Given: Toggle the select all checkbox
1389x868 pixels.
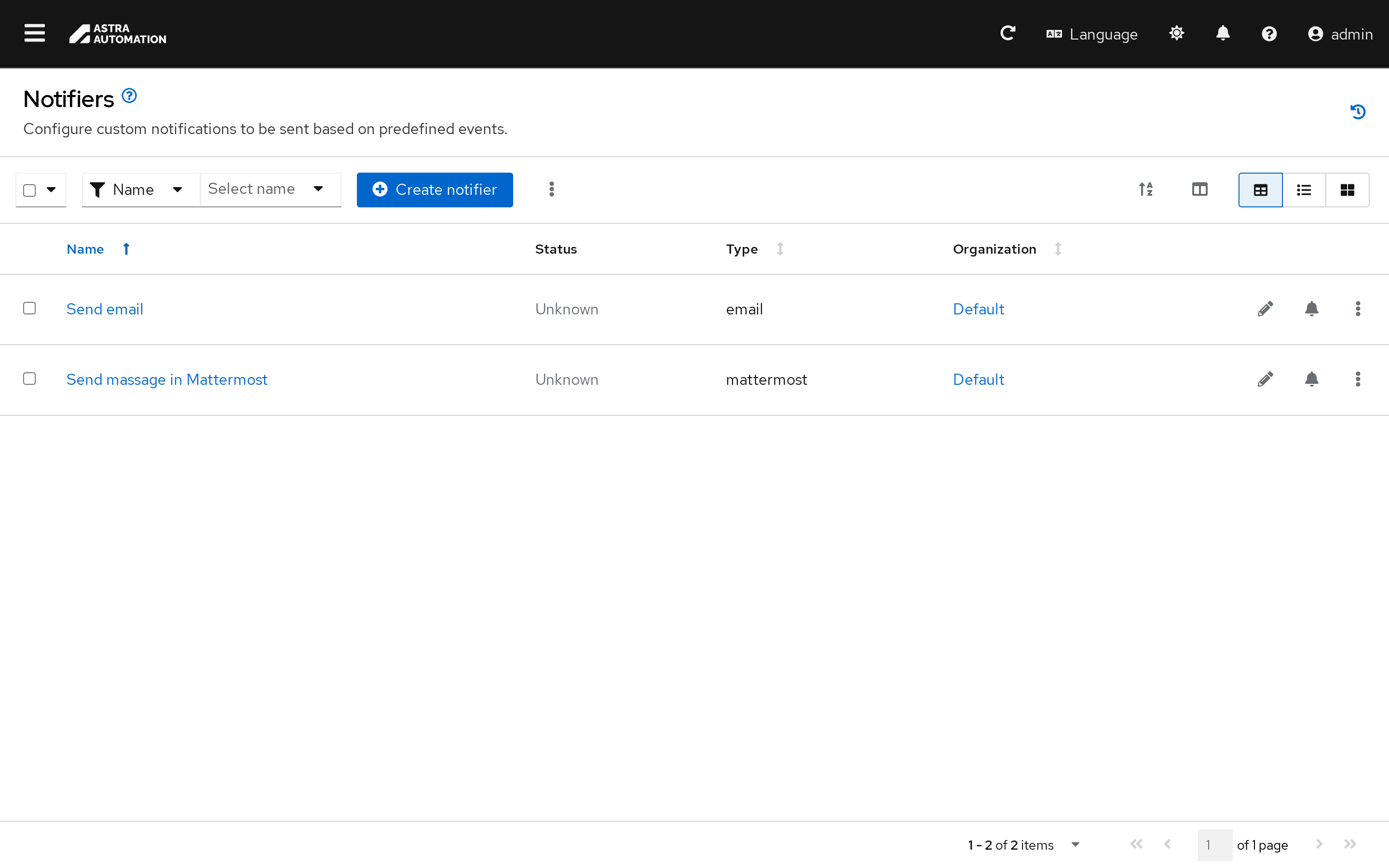Looking at the screenshot, I should (x=29, y=190).
